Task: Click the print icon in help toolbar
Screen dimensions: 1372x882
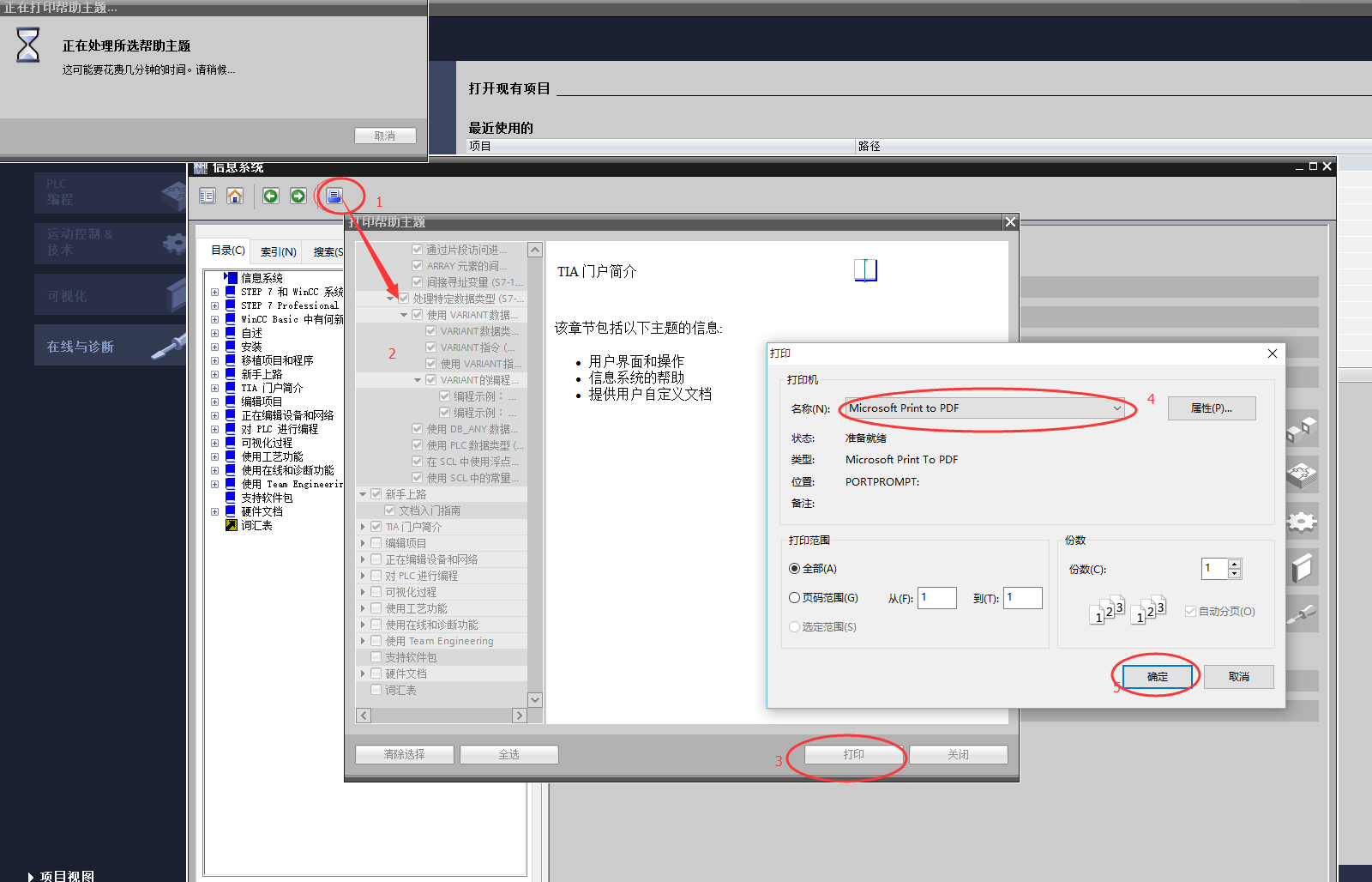Action: tap(334, 196)
